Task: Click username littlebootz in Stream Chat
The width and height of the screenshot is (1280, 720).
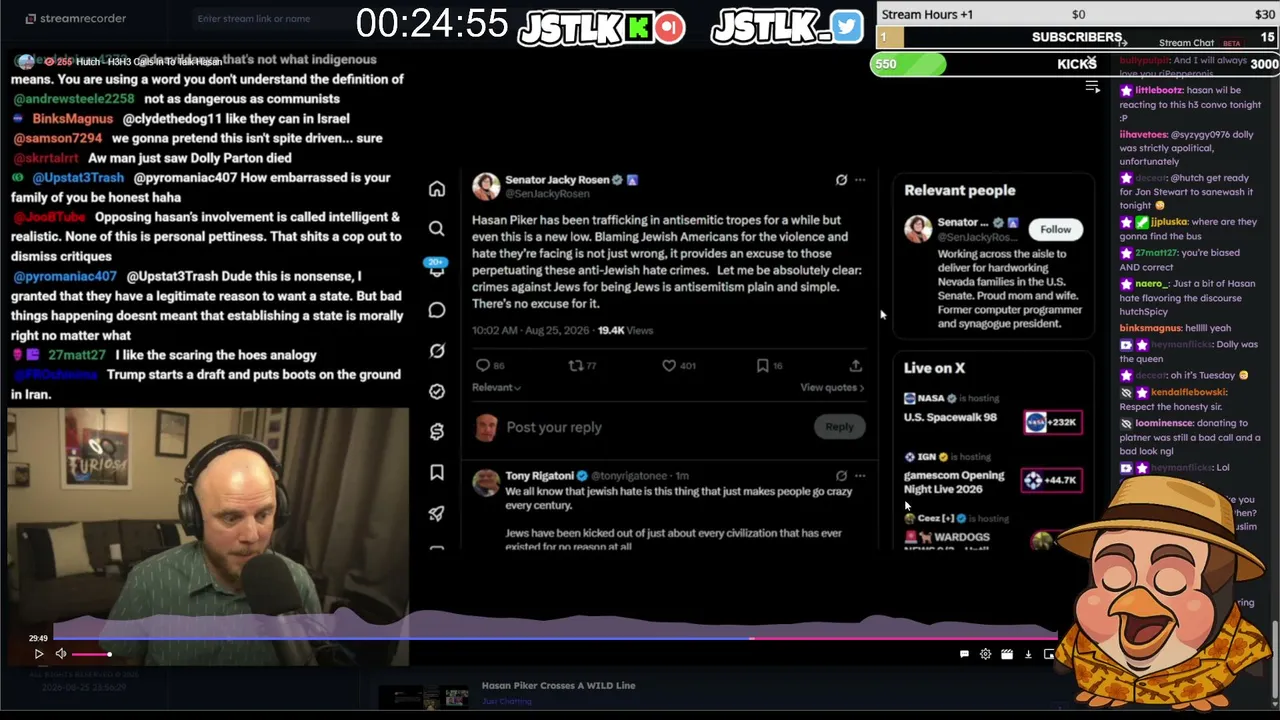Action: click(1158, 90)
